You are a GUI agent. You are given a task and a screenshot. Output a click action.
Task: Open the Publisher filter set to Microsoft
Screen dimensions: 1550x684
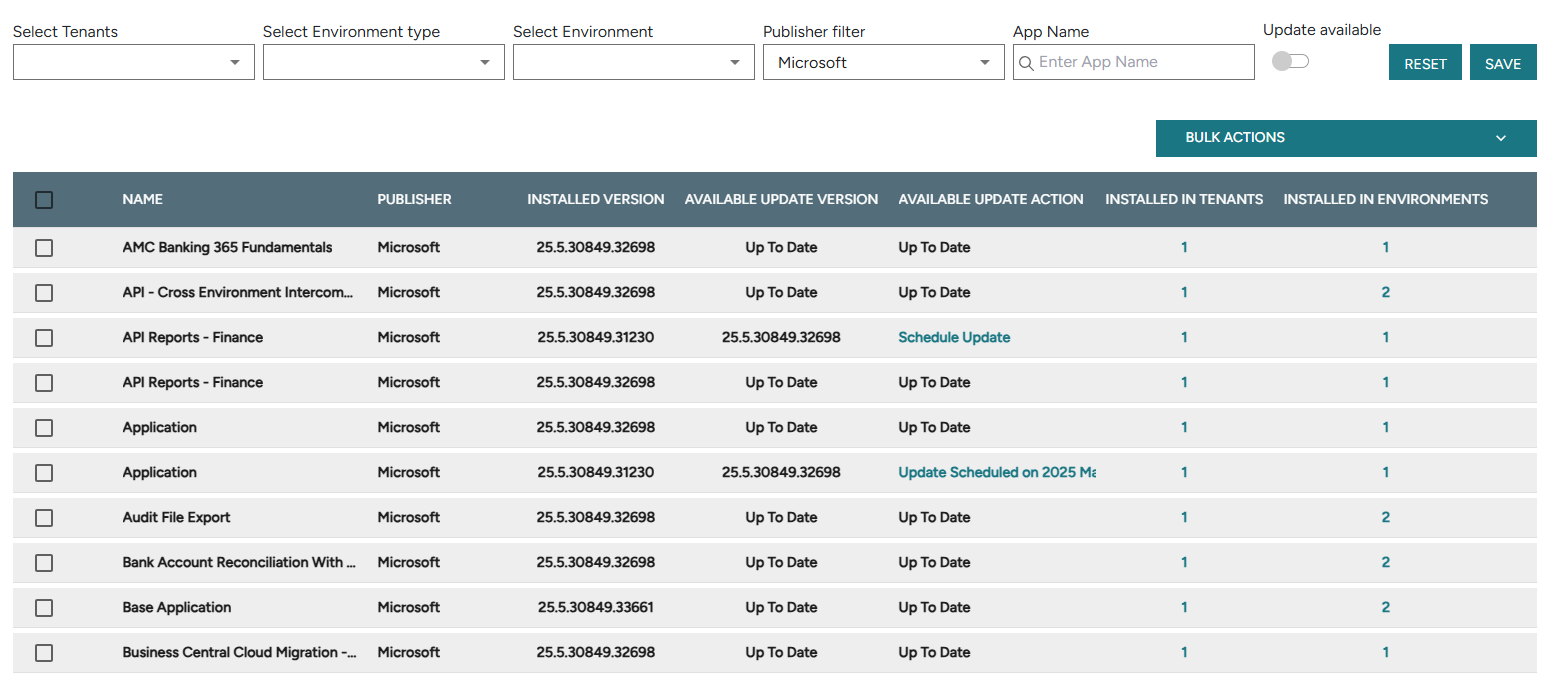pyautogui.click(x=883, y=62)
